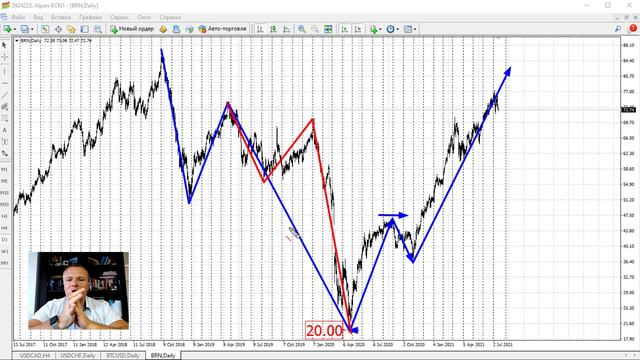This screenshot has width=640, height=360.
Task: Toggle the Data Window crosshair icon
Action: 58,29
